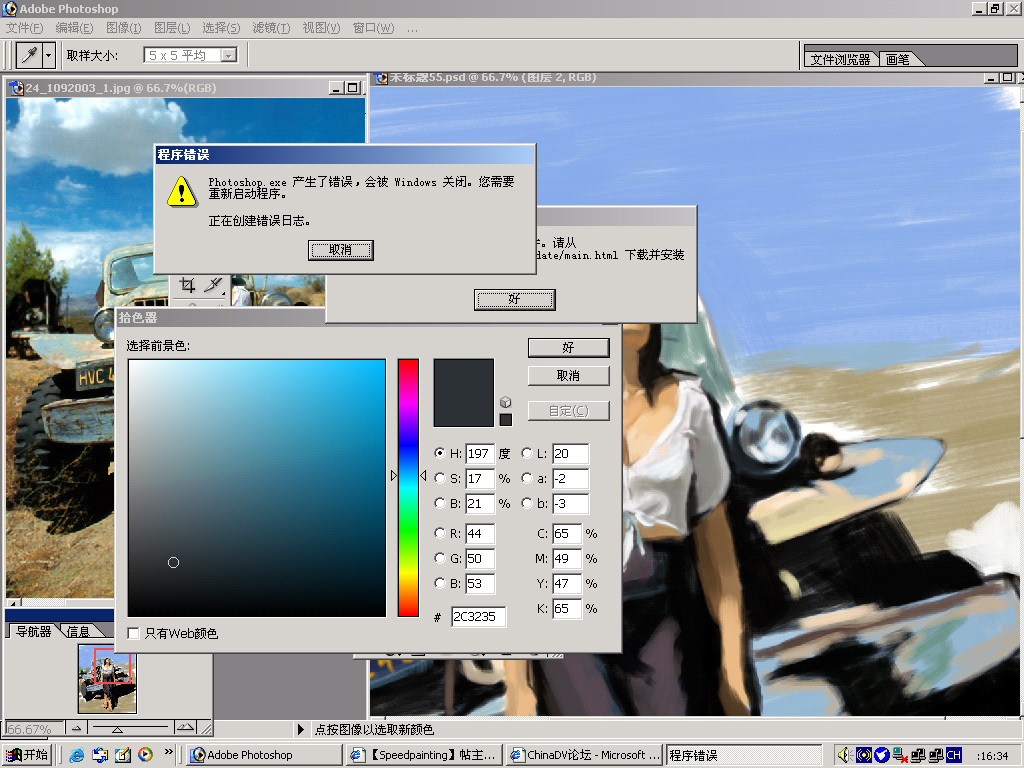
Task: Select the Lab b channel radio button
Action: pyautogui.click(x=526, y=503)
